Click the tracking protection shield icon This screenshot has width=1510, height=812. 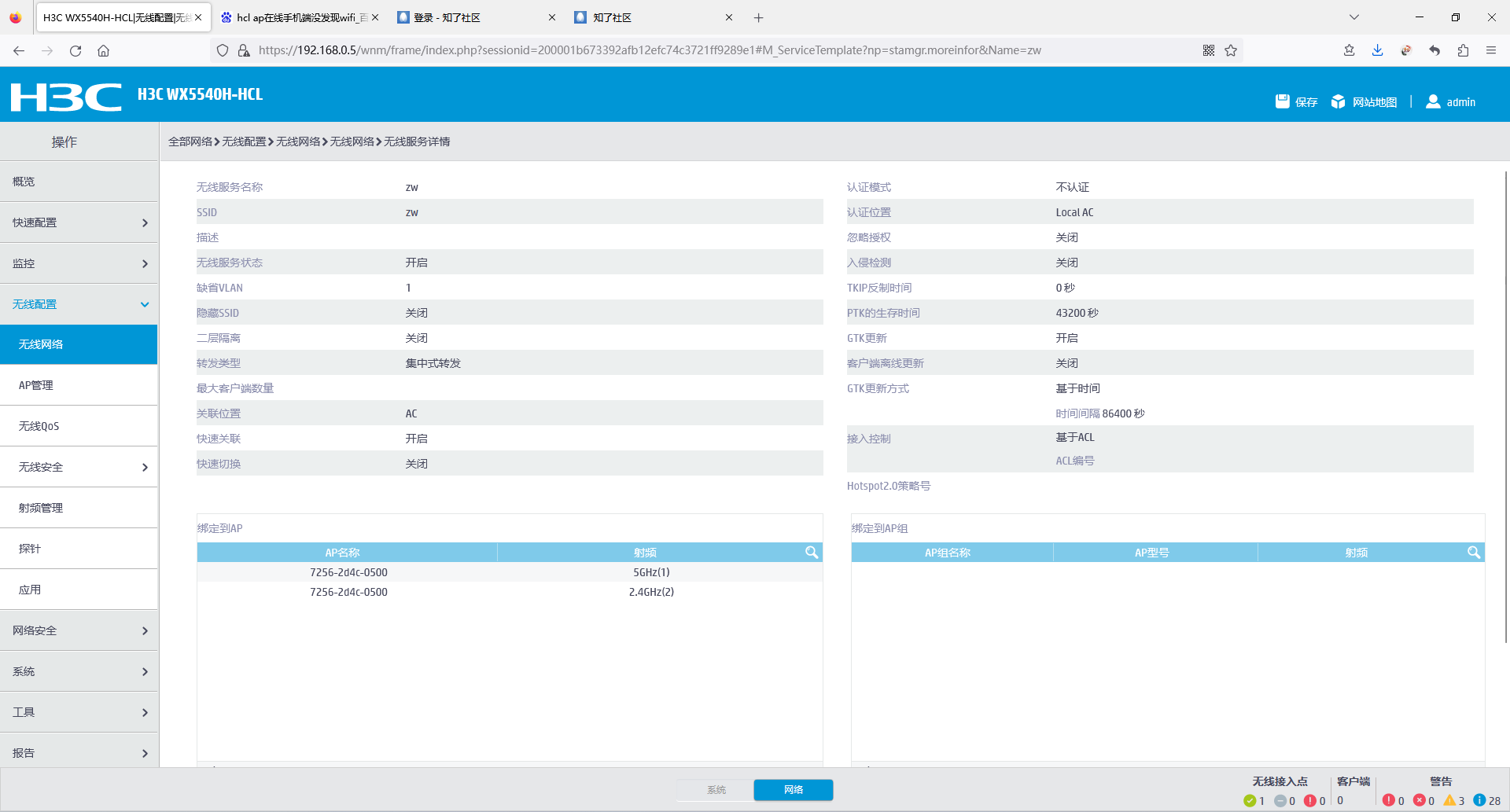pyautogui.click(x=223, y=50)
